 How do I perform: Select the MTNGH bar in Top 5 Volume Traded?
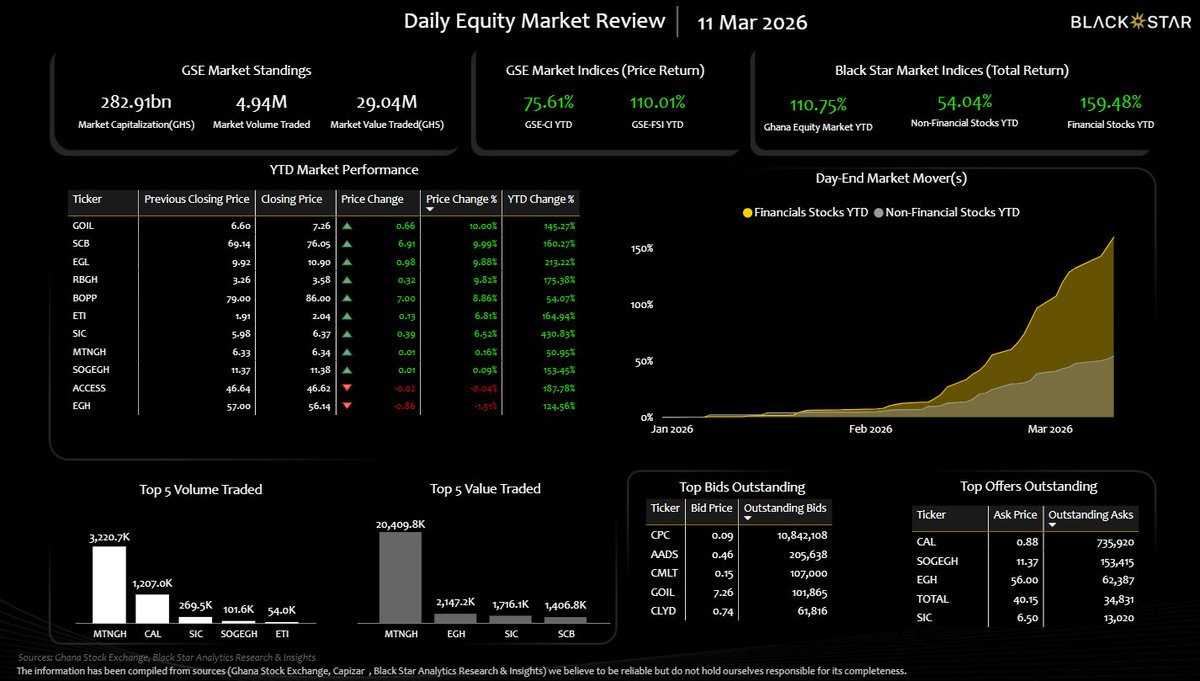tap(109, 585)
